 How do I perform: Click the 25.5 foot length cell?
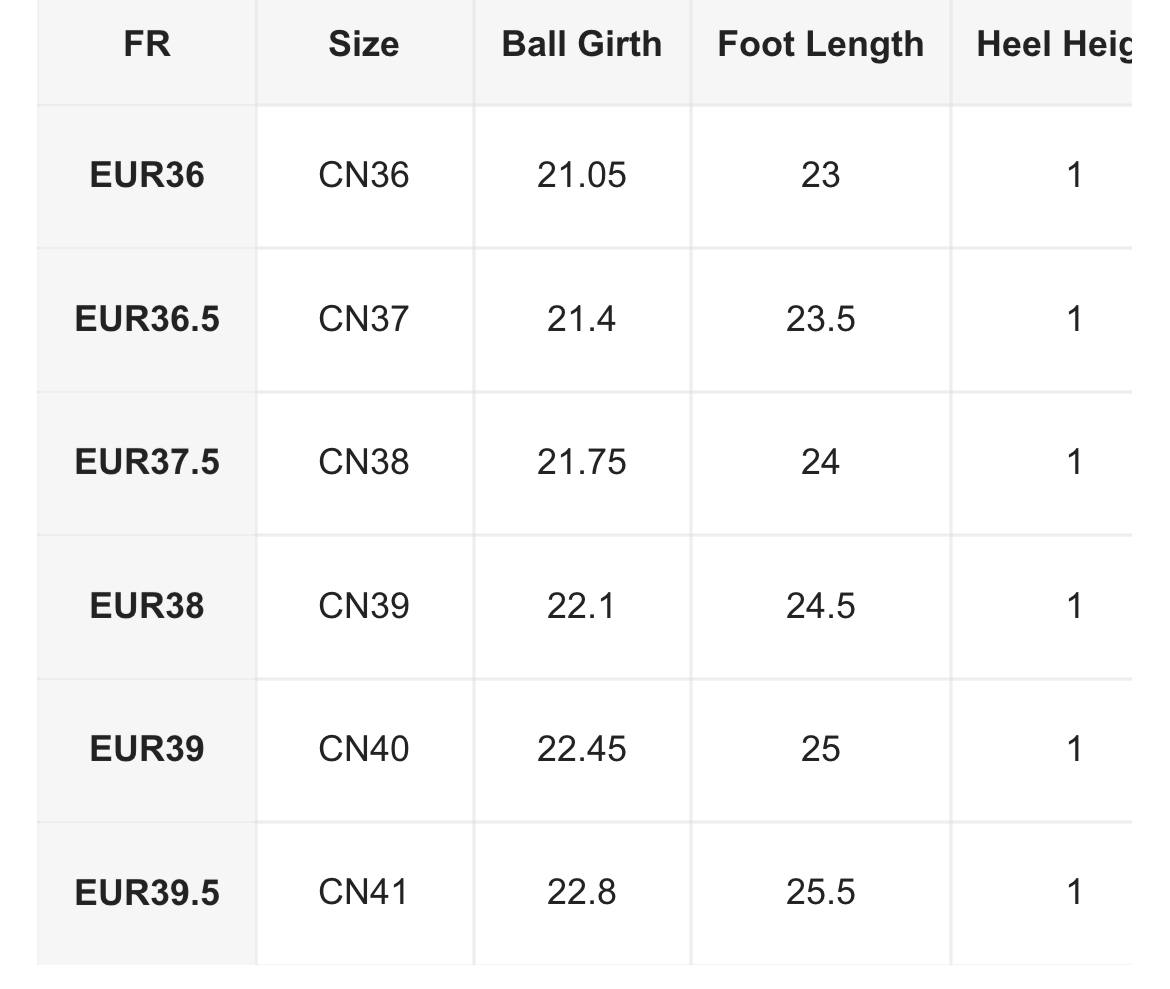pyautogui.click(x=821, y=892)
